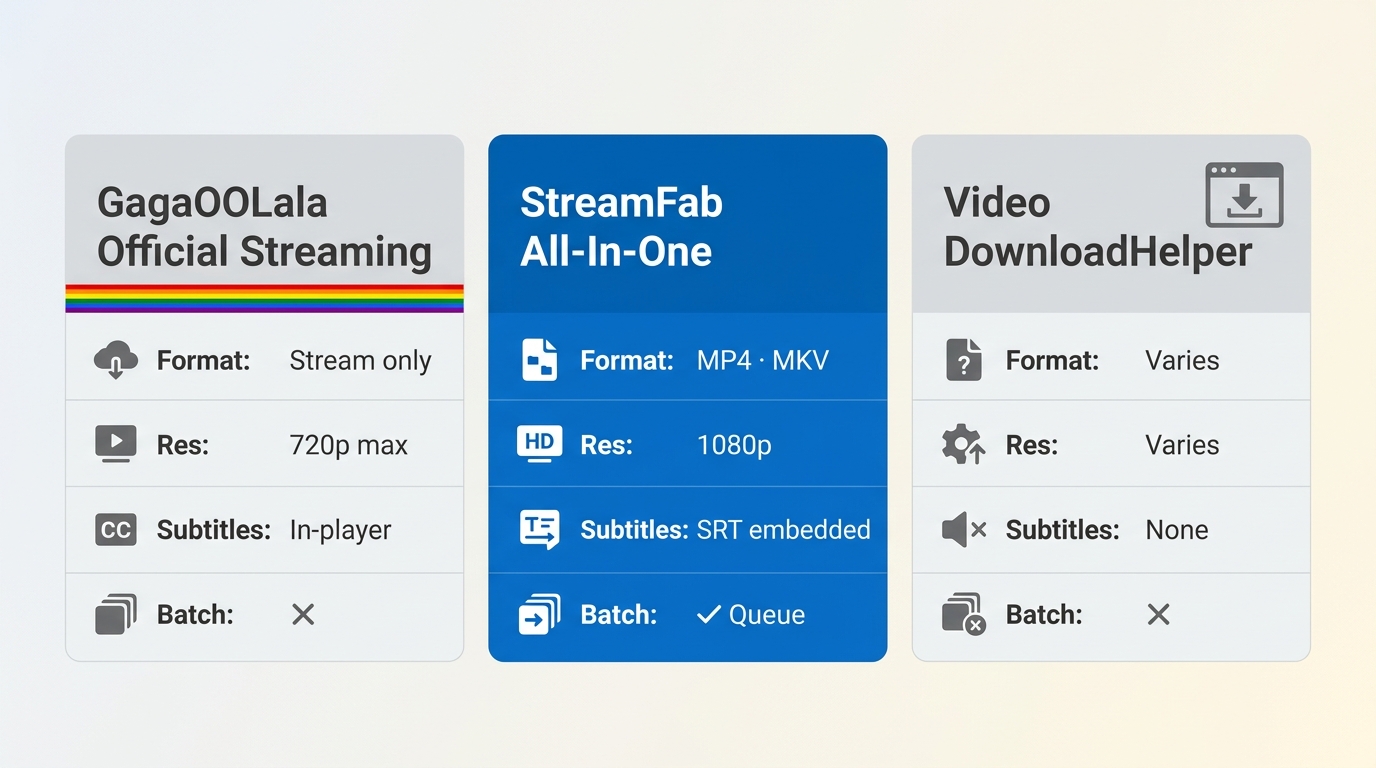Click the Res: label in GagaOOLala card
This screenshot has height=768, width=1376.
(x=183, y=445)
